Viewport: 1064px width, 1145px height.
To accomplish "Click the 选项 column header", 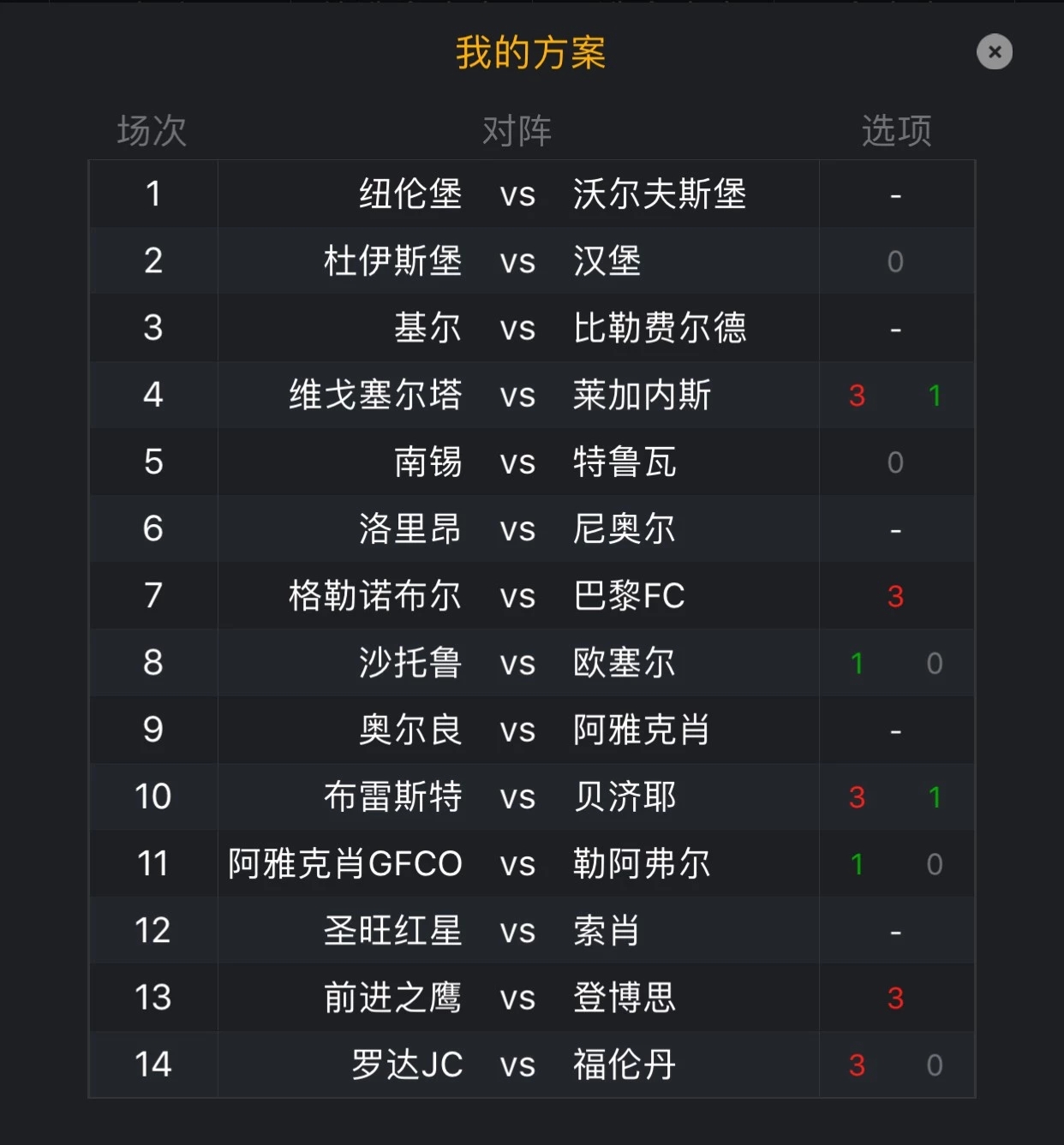I will pos(896,131).
